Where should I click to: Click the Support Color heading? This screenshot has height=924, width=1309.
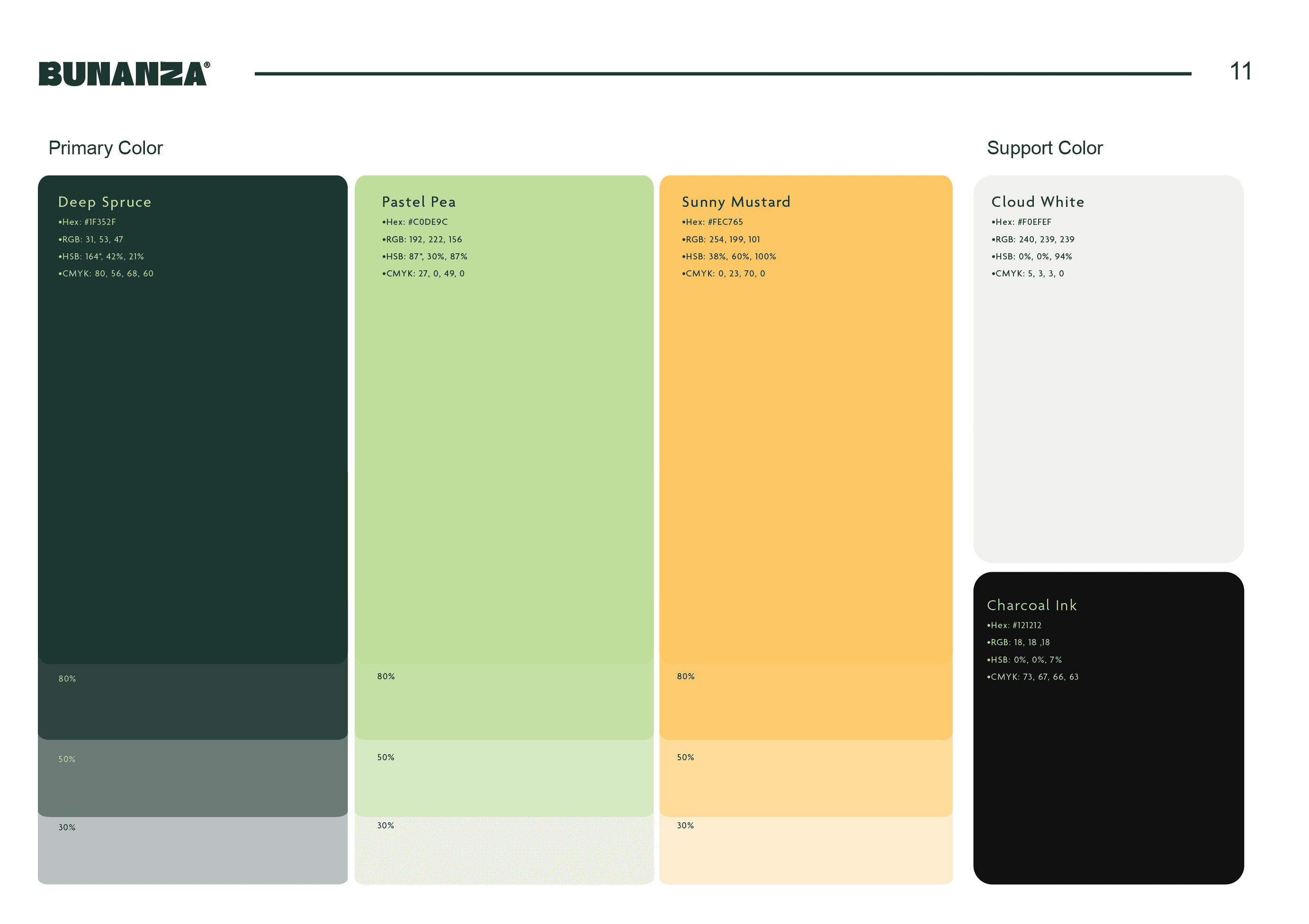tap(1044, 148)
